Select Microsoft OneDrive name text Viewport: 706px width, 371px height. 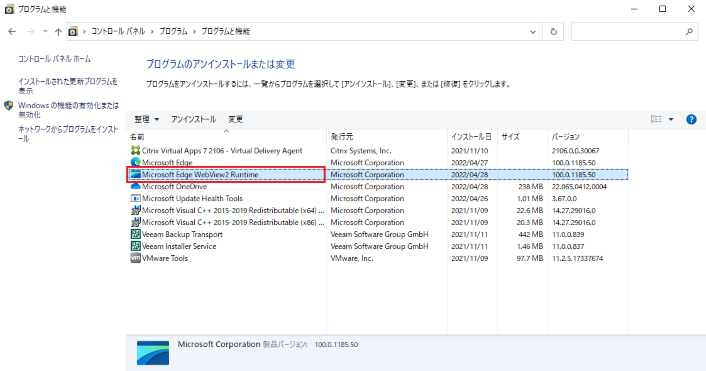click(174, 186)
